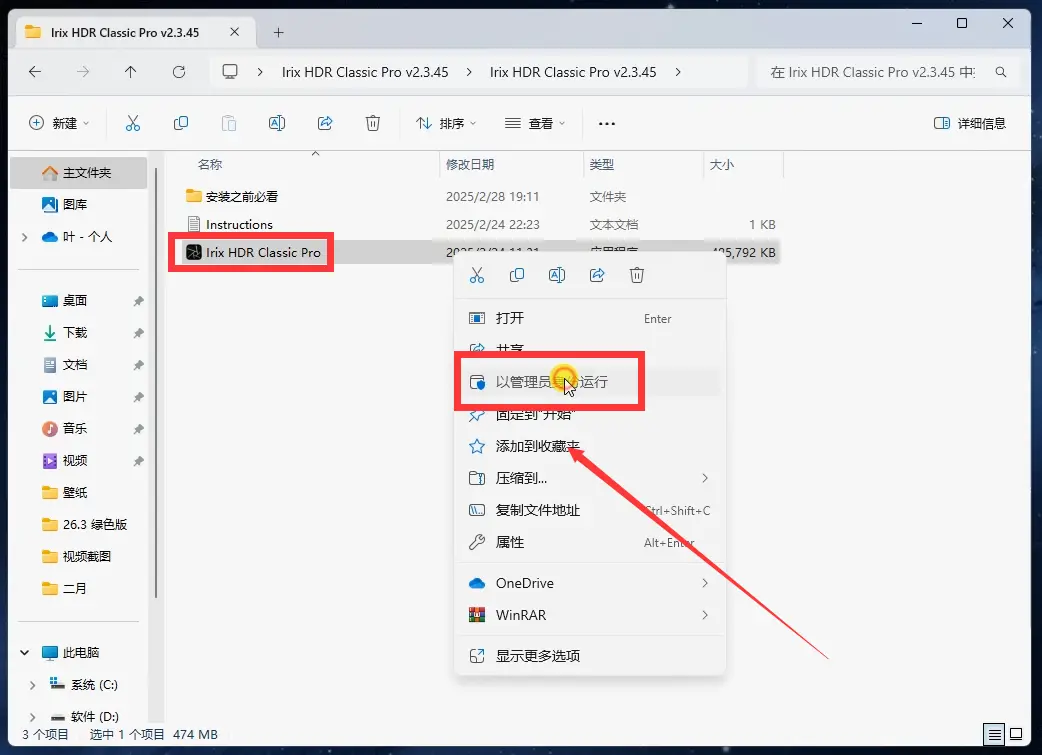Image resolution: width=1042 pixels, height=755 pixels.
Task: Click first breadcrumb Irix HDR Classic Pro v2.3.45
Action: pos(365,72)
